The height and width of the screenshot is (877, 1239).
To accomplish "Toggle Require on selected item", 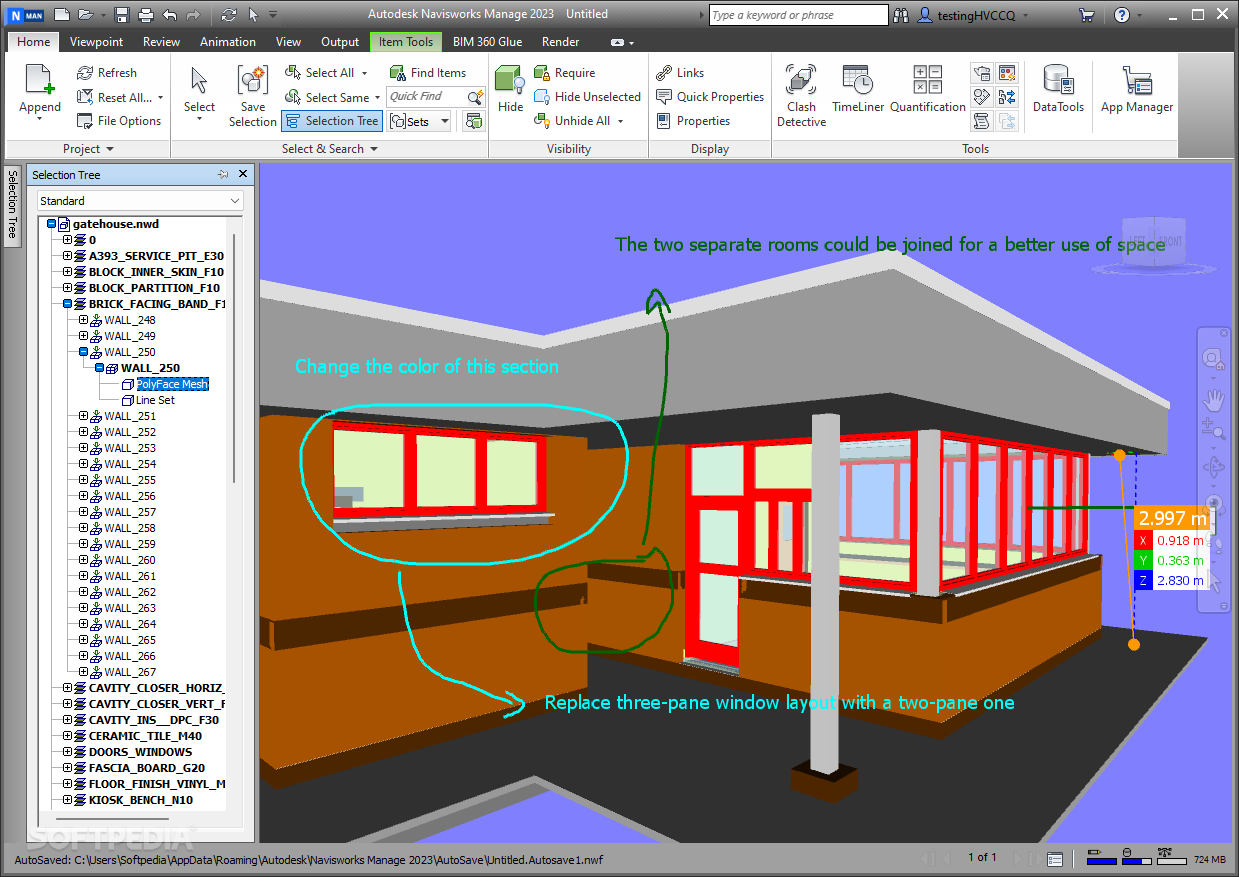I will click(564, 73).
